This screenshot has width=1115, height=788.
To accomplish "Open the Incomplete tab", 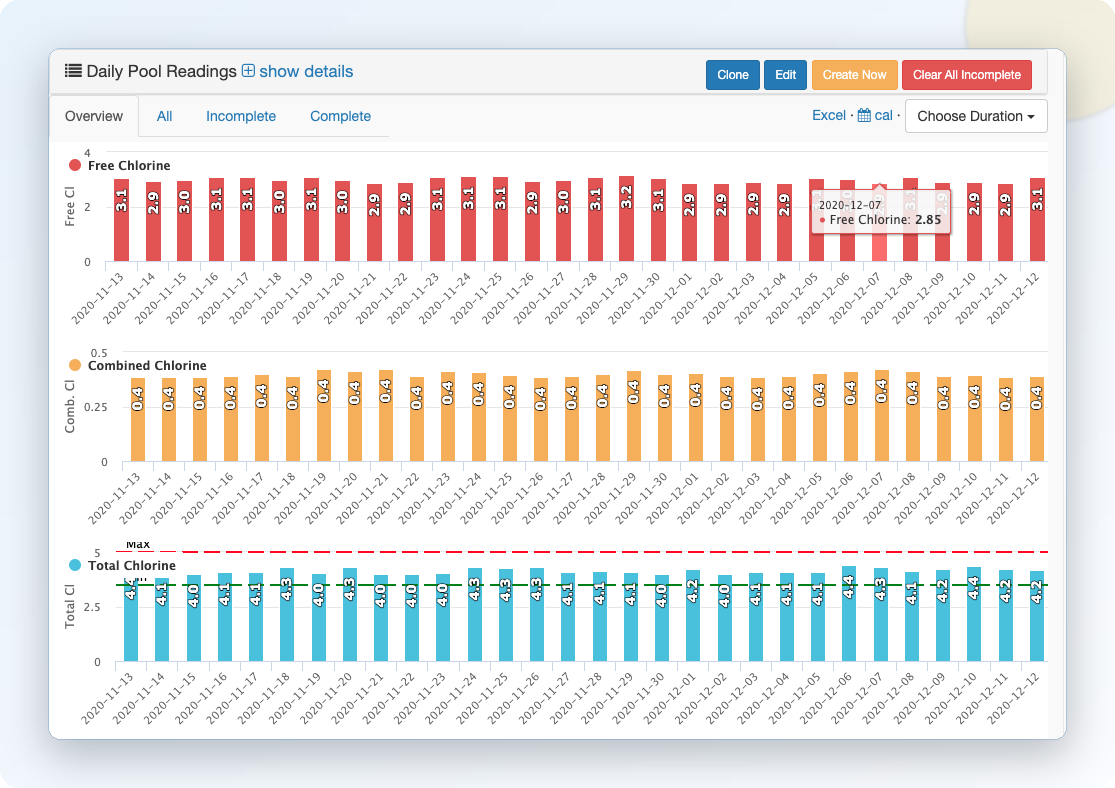I will [241, 116].
